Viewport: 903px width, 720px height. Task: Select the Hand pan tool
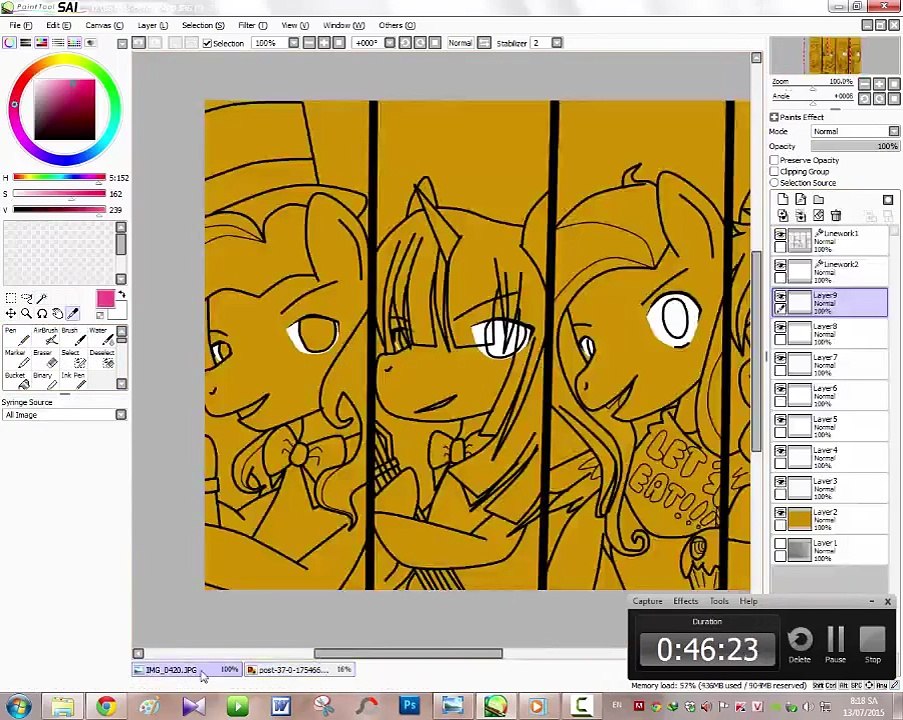[57, 313]
